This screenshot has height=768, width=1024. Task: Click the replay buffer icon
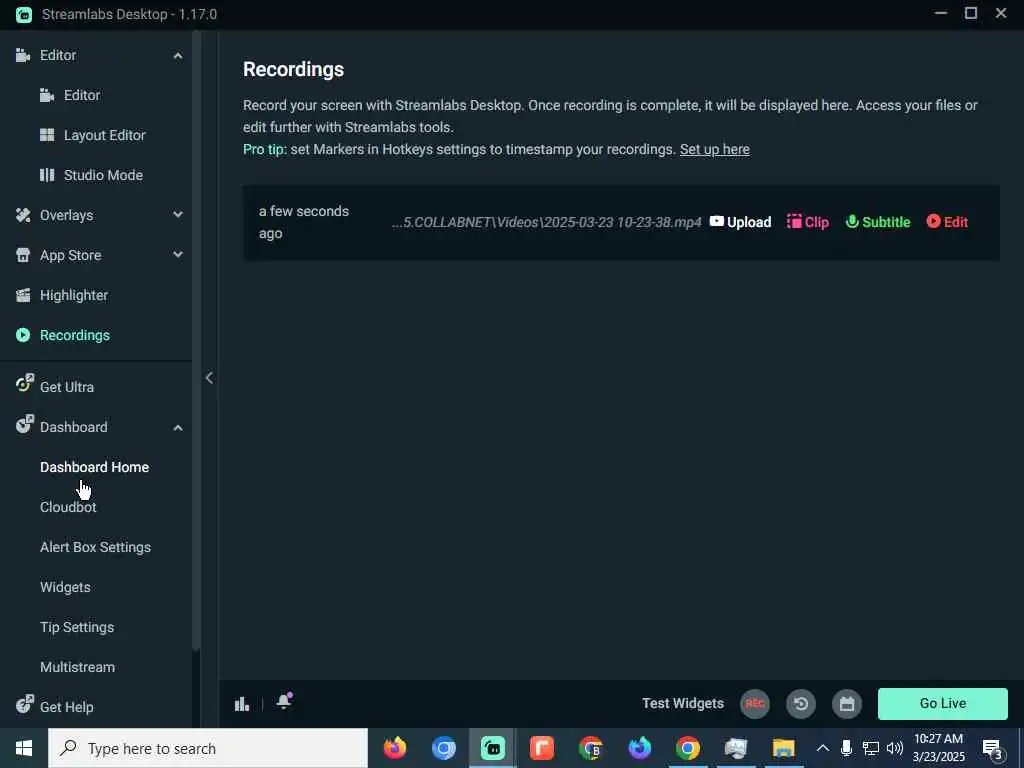pos(801,704)
